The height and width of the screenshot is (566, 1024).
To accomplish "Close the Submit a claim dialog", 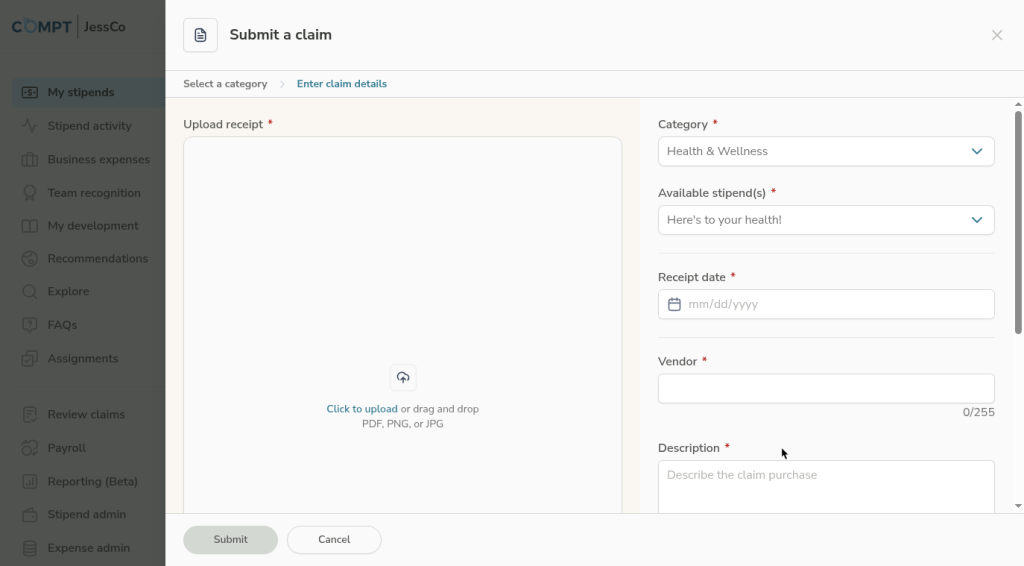I will tap(996, 35).
